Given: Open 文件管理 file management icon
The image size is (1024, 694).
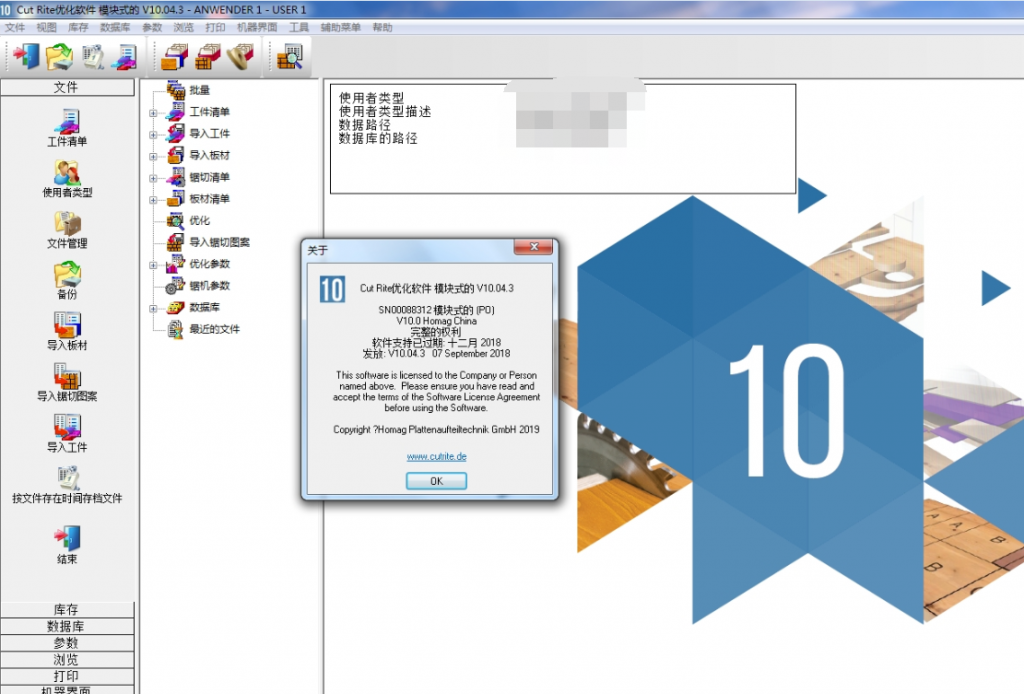Looking at the screenshot, I should (x=67, y=228).
